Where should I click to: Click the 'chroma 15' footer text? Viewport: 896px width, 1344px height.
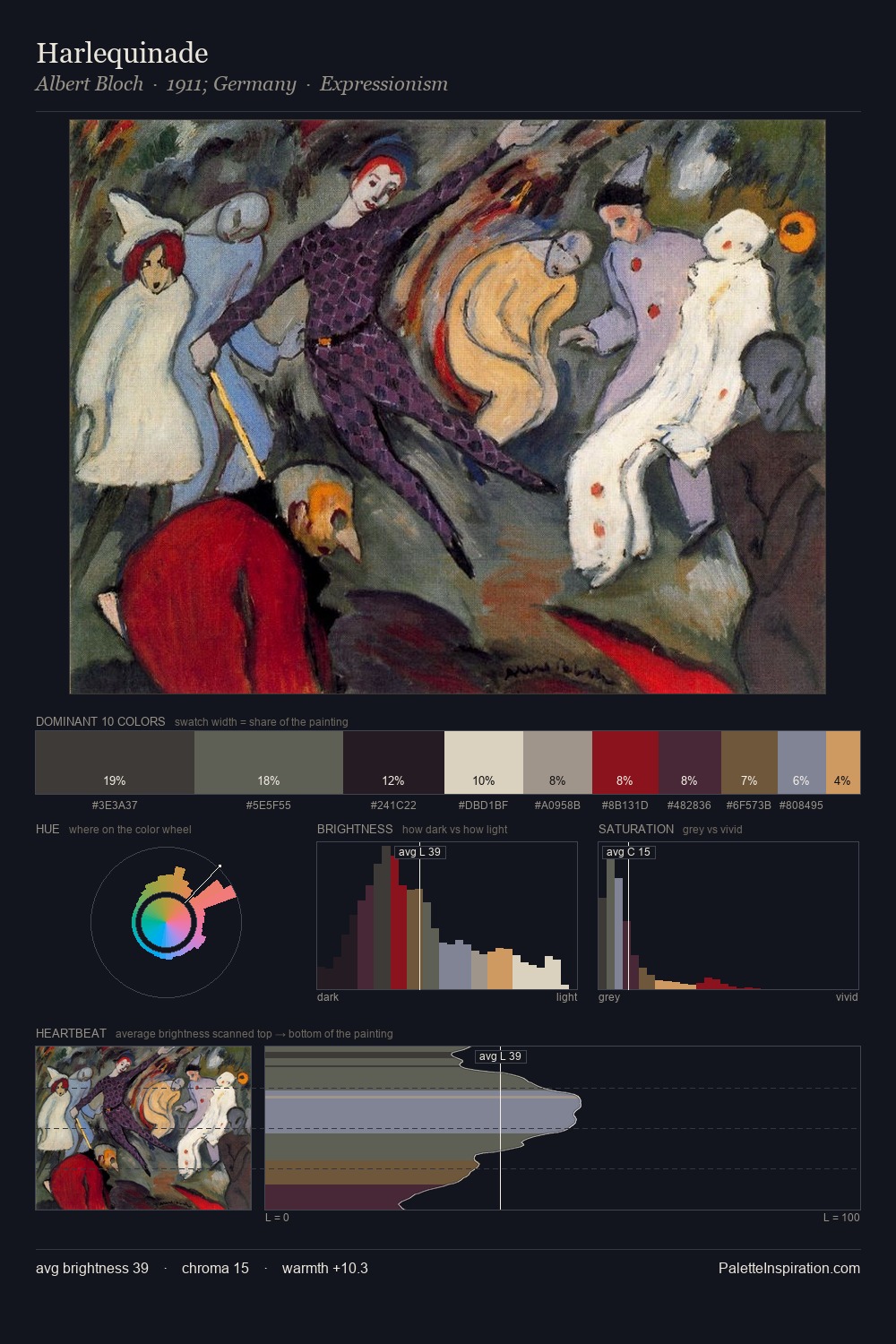pyautogui.click(x=215, y=1268)
